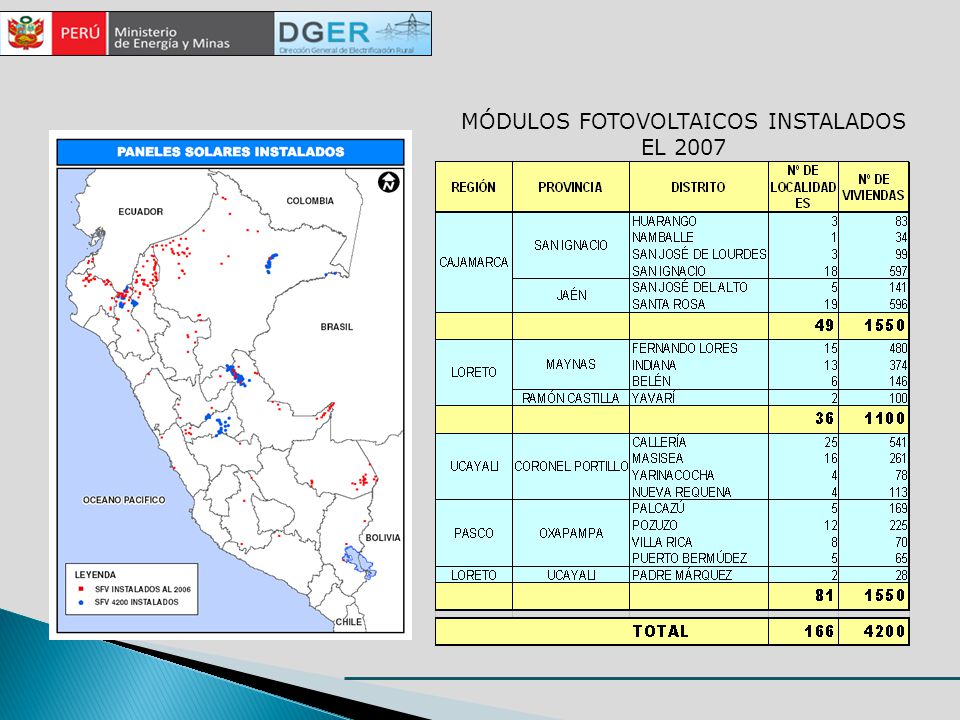The width and height of the screenshot is (960, 720).
Task: Click the 'BRASIL' label on map
Action: [x=336, y=327]
